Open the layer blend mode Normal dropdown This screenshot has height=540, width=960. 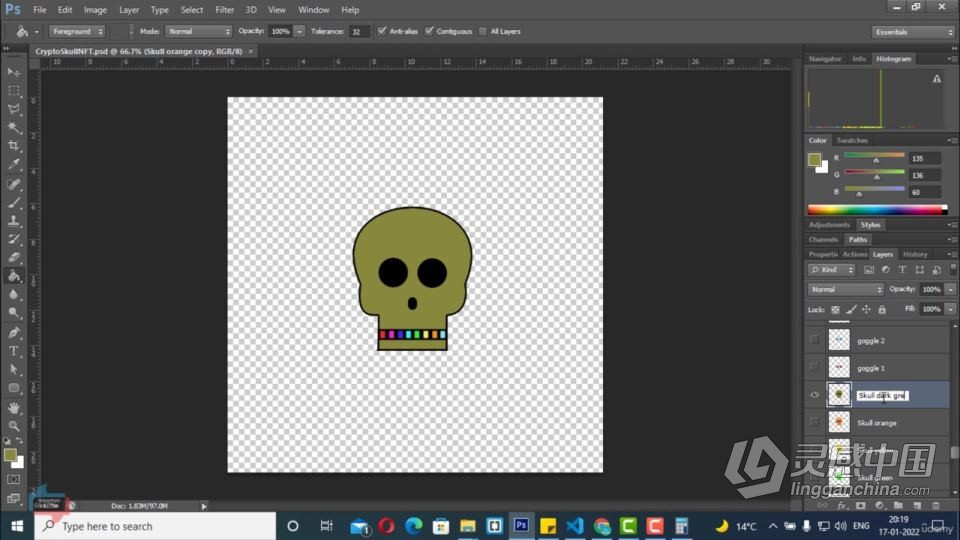point(846,290)
